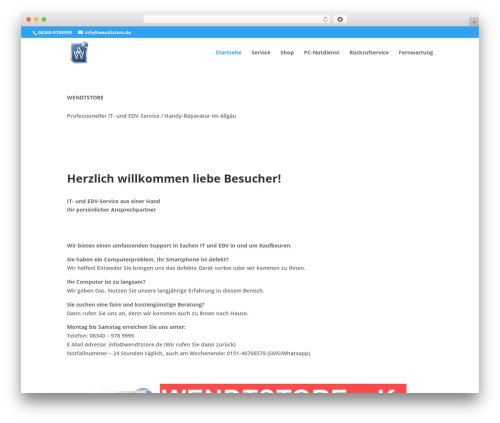Click info@wendtstore.de in the blue bar
500x423 pixels.
point(107,33)
